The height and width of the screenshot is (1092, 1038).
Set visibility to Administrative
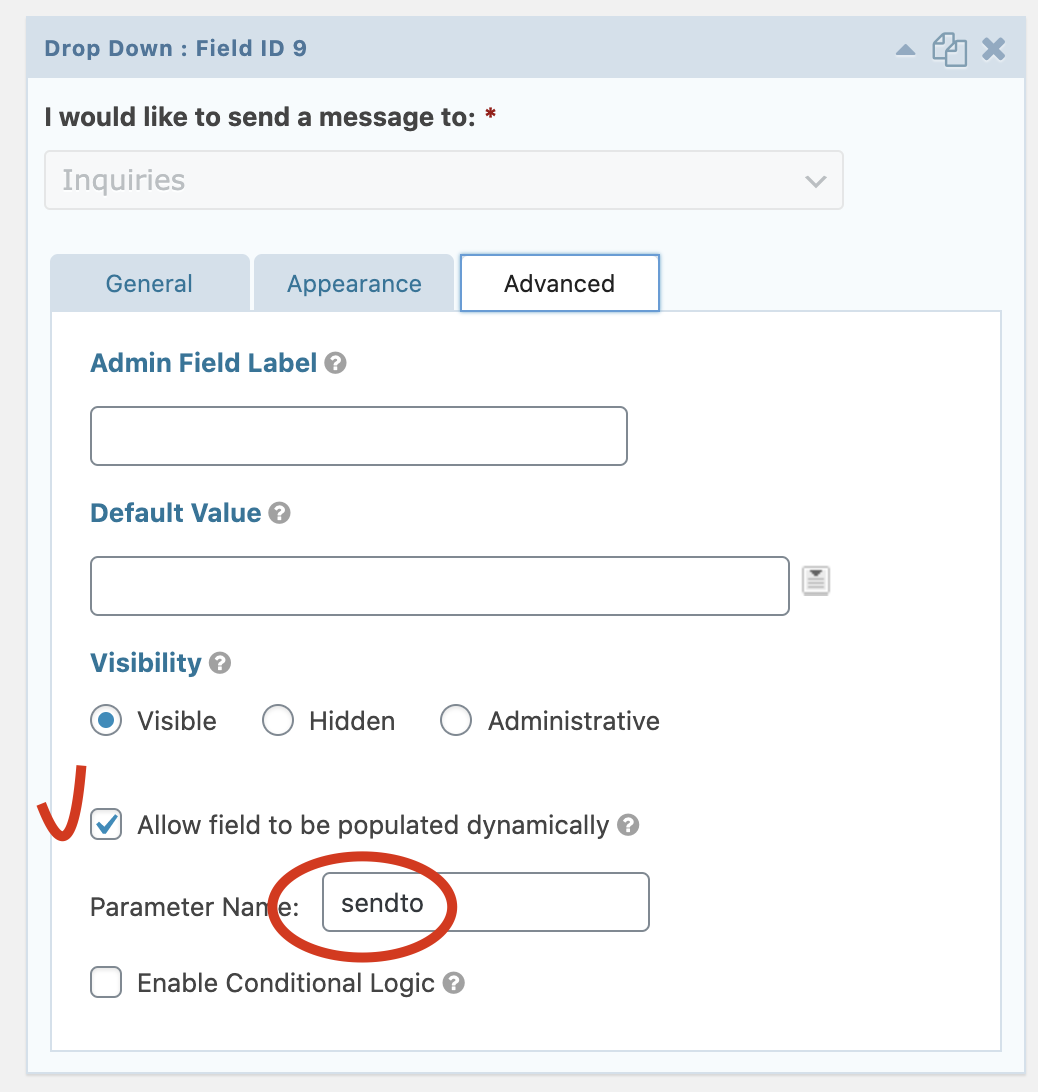coord(456,720)
